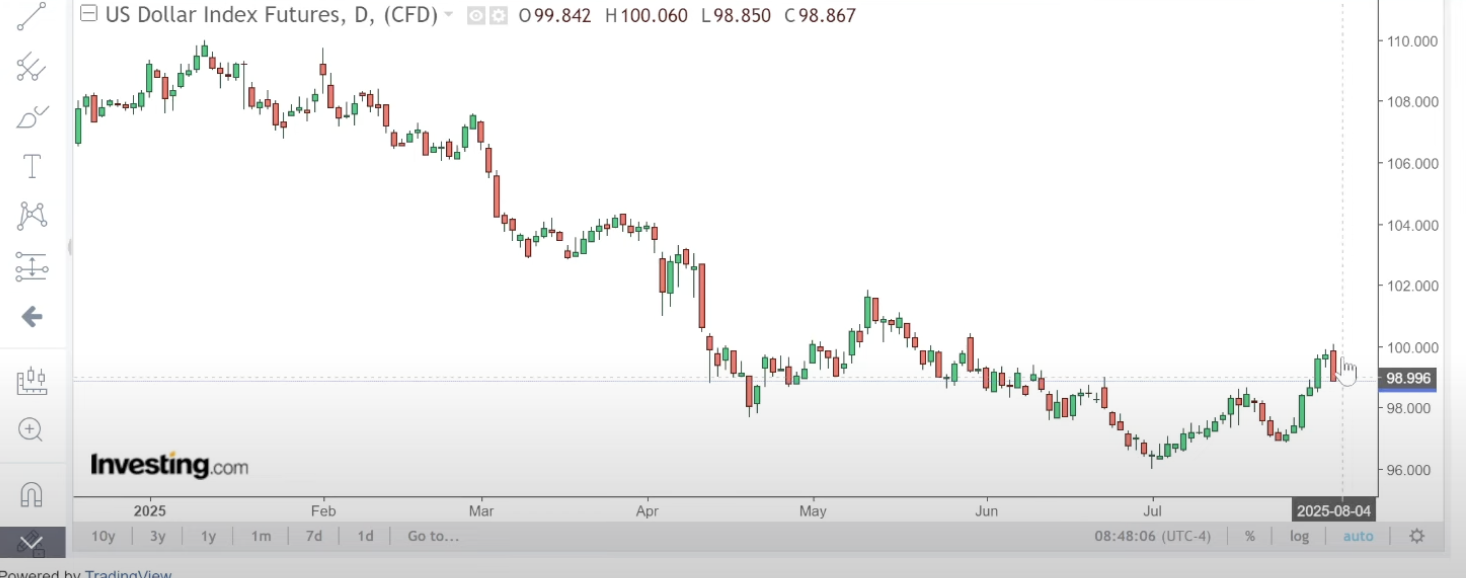The height and width of the screenshot is (578, 1466).
Task: Select the trend line drawing tool
Action: pyautogui.click(x=31, y=16)
